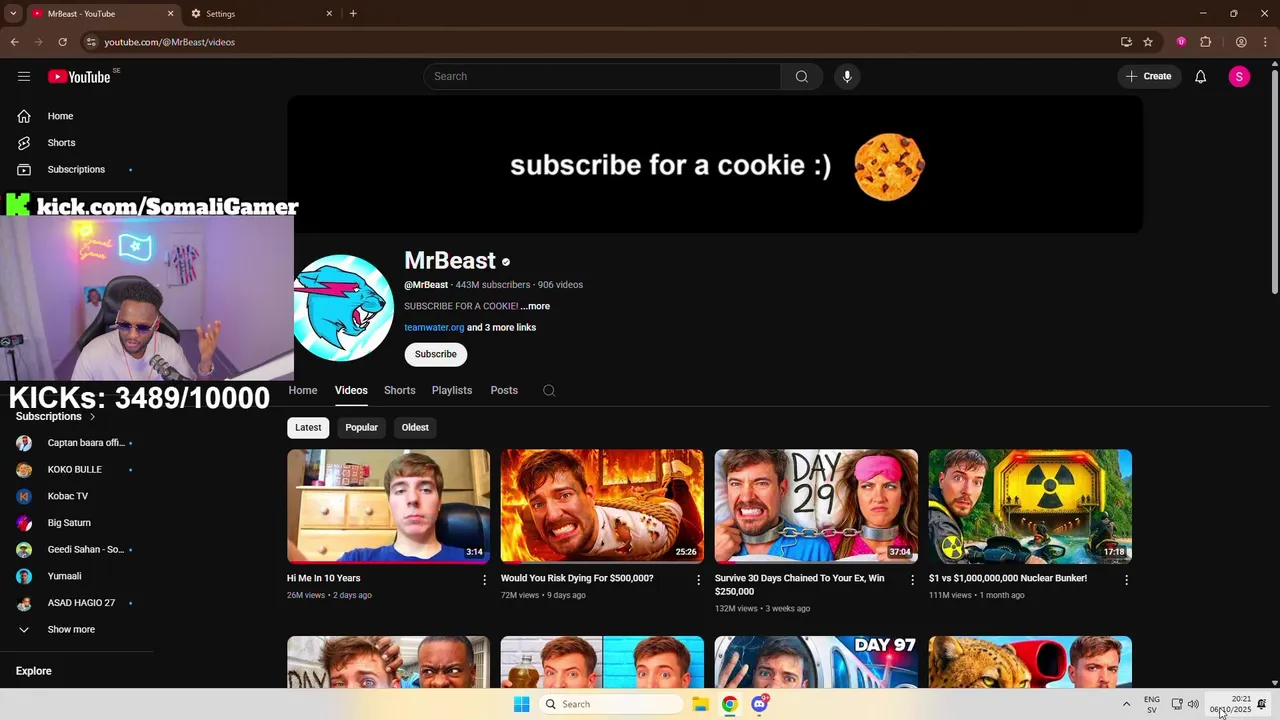Select the Popular filter chip
This screenshot has width=1280, height=720.
click(x=361, y=427)
